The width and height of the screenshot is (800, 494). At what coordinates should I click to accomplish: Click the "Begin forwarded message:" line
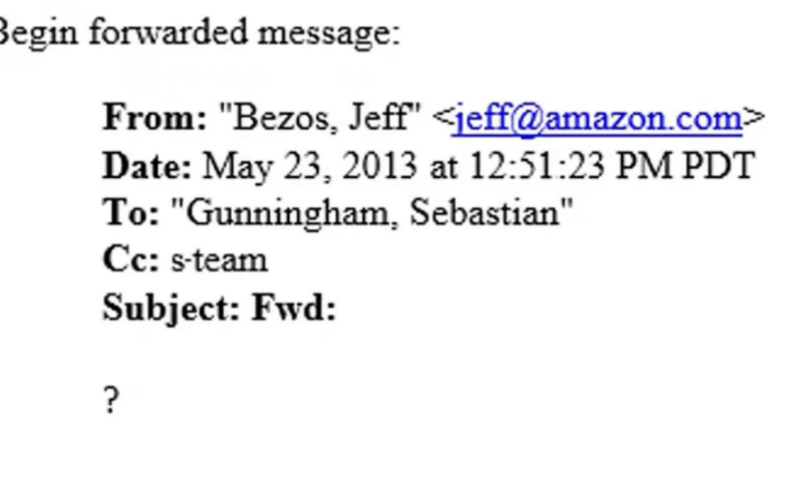tap(199, 33)
